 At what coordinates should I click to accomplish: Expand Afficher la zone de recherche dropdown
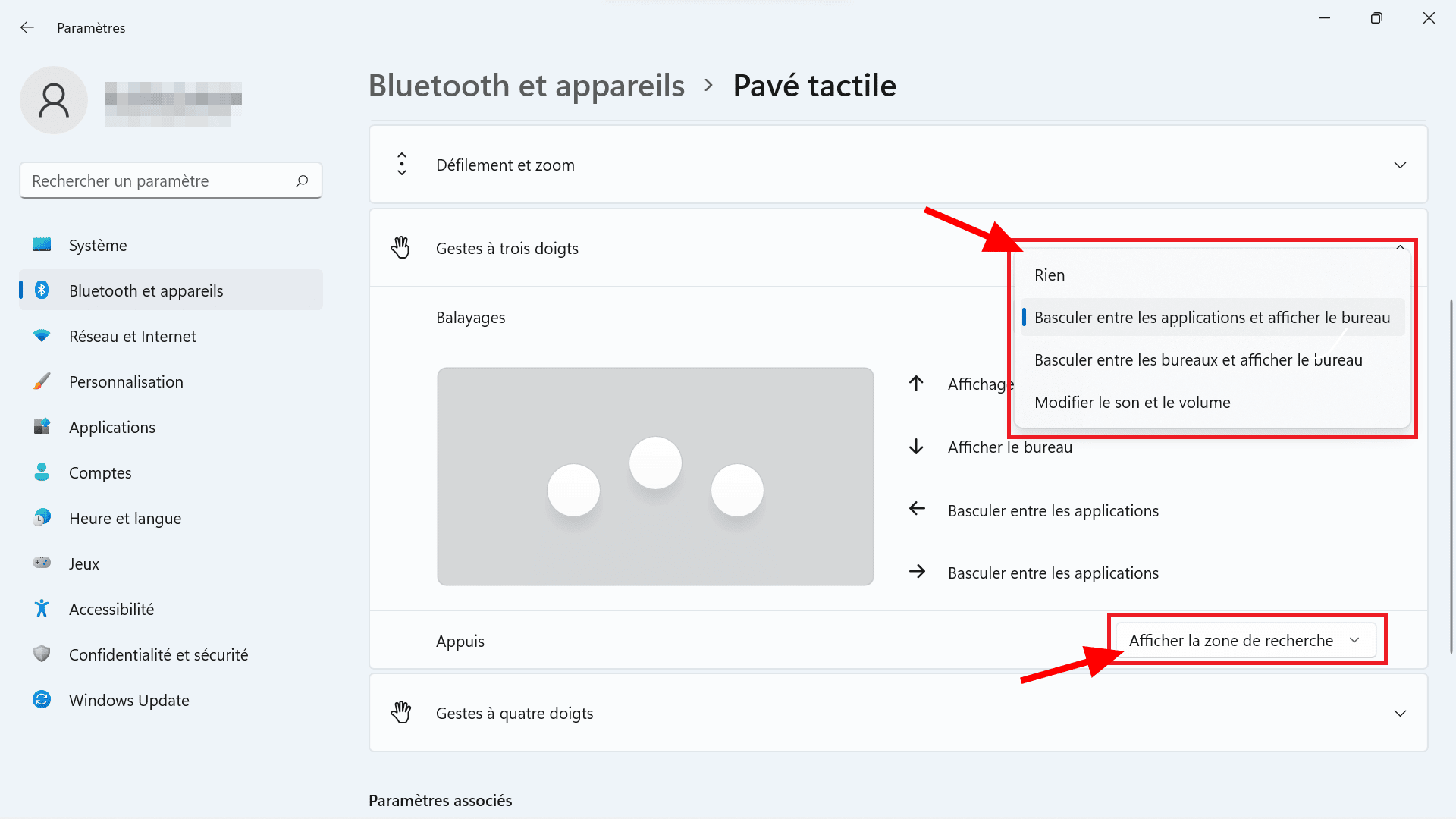click(x=1244, y=640)
